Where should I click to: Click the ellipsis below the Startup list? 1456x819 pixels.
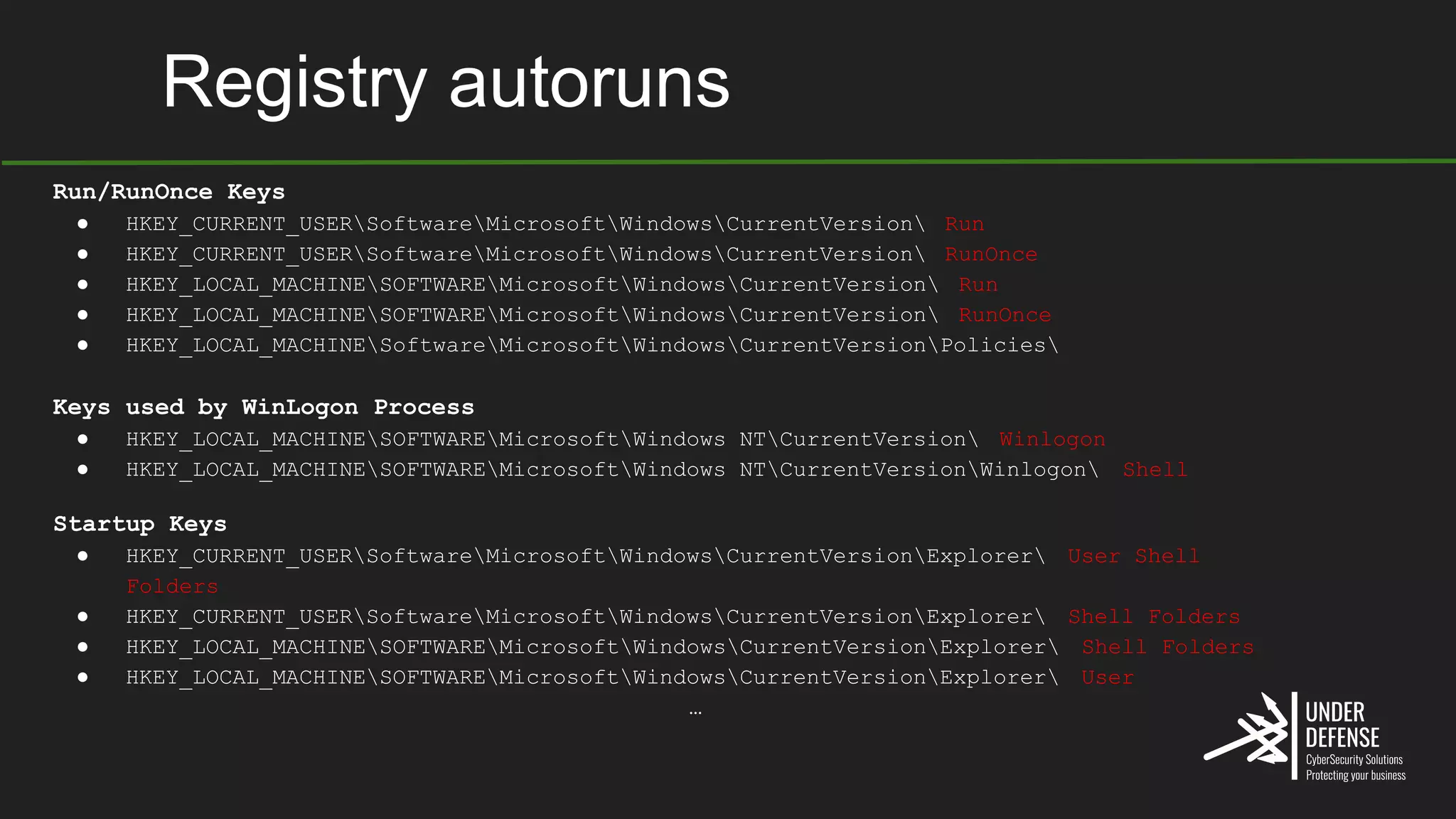[x=695, y=712]
